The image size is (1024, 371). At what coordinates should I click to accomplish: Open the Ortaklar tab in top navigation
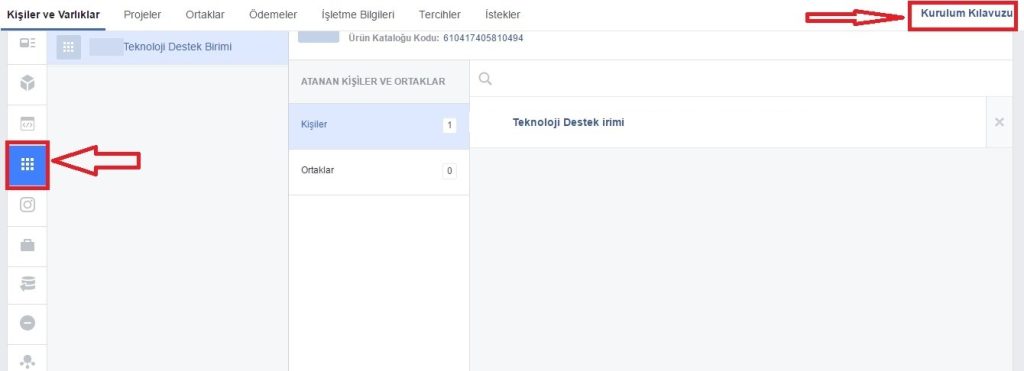(205, 14)
